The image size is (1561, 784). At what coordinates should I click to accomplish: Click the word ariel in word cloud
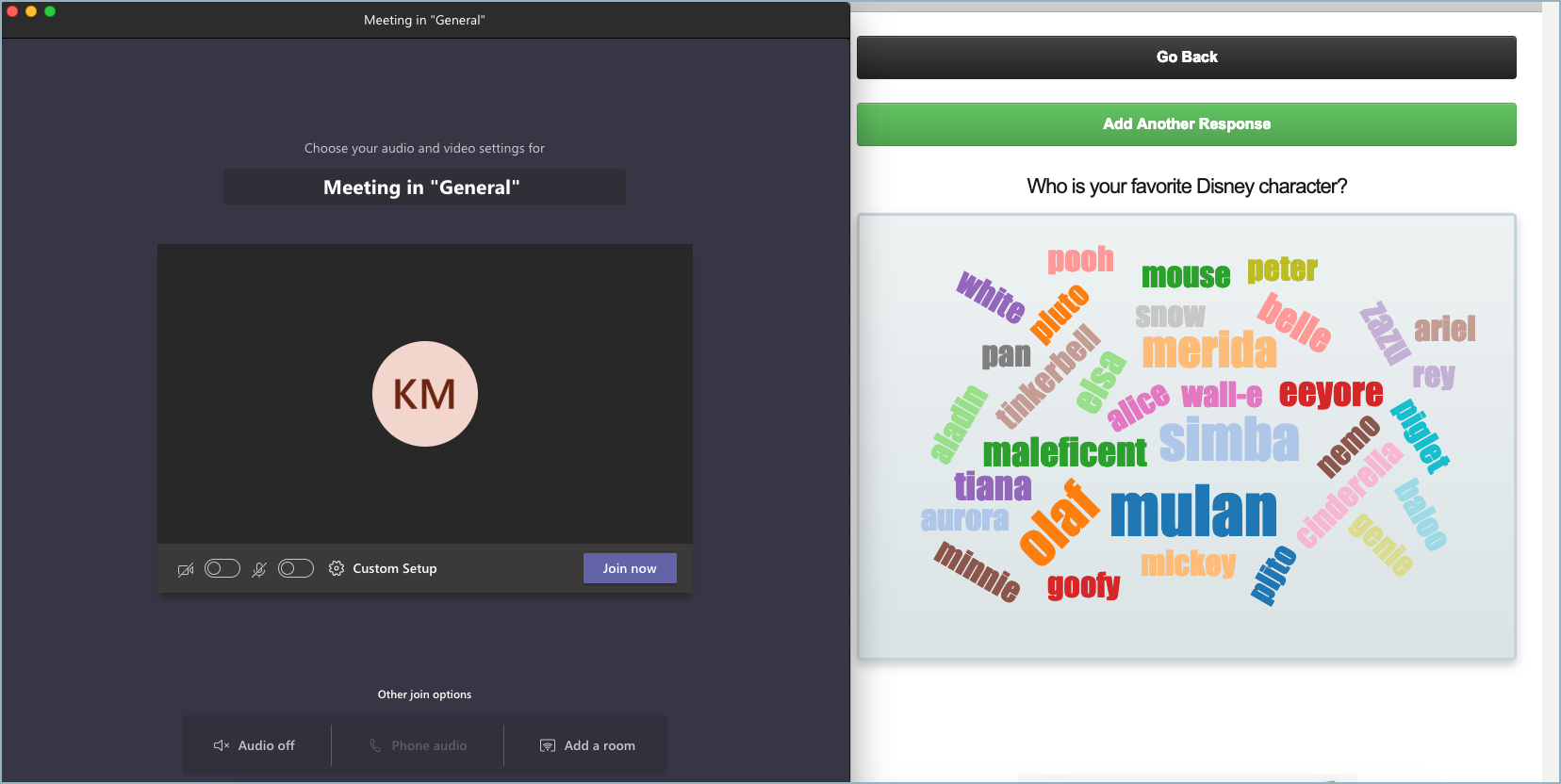click(x=1445, y=328)
